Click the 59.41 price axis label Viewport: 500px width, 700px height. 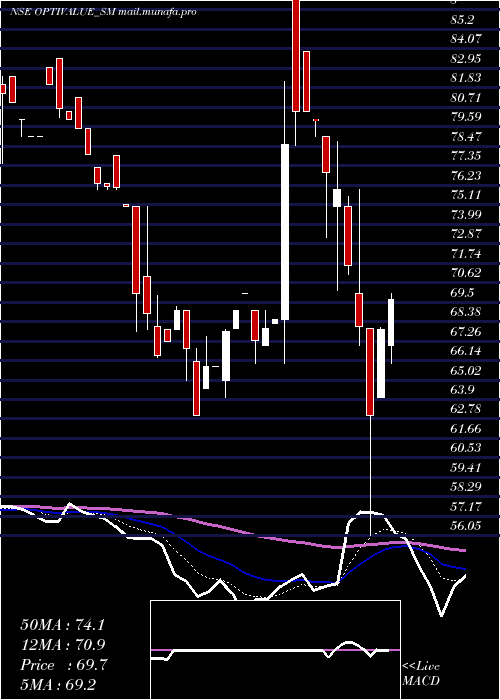pos(467,467)
